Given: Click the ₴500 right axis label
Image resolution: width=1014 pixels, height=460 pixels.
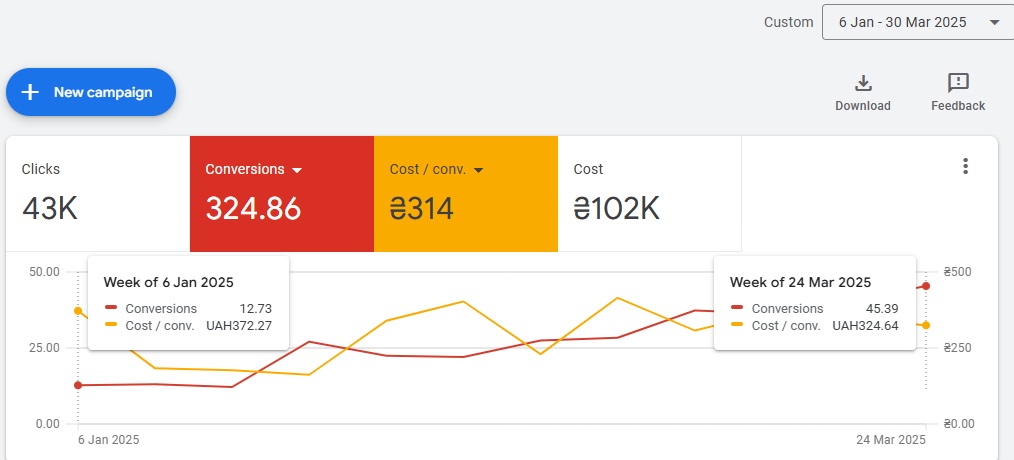Looking at the screenshot, I should click(957, 272).
